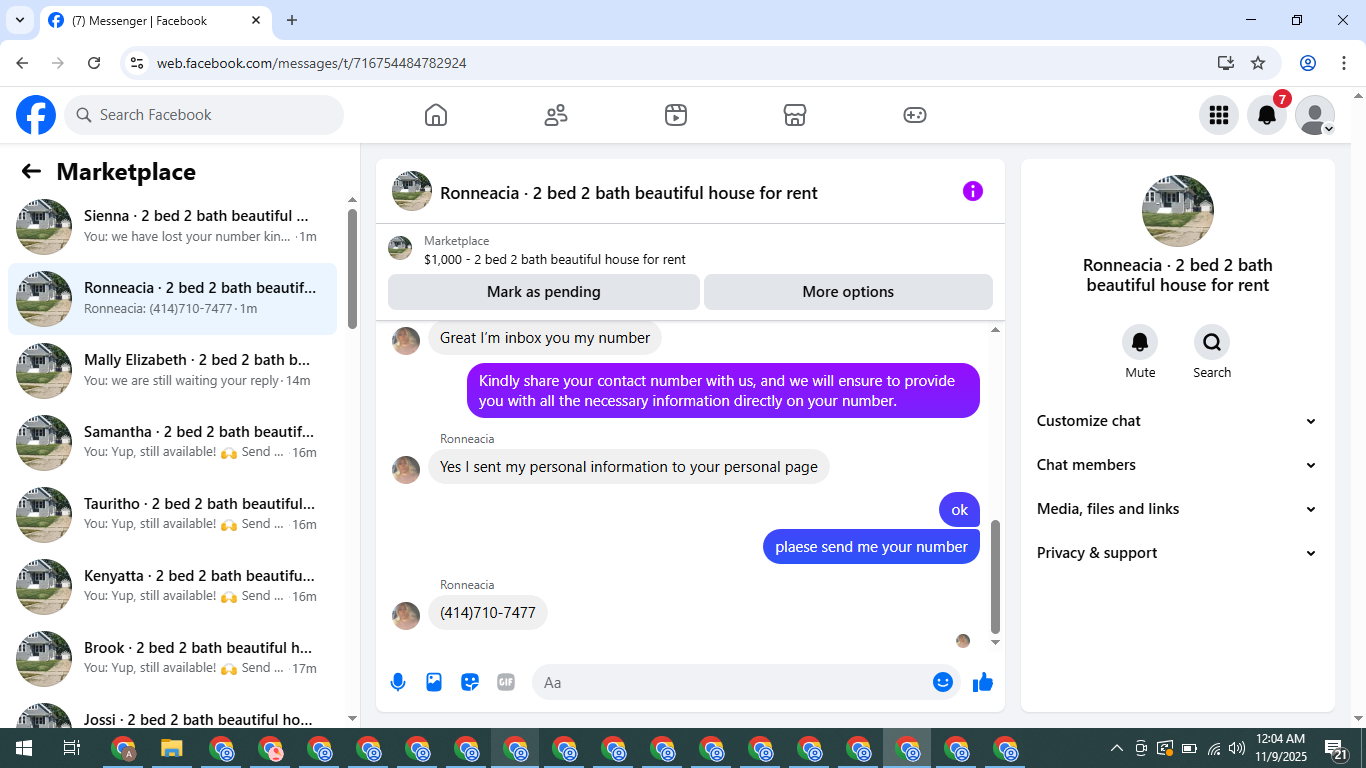Click the Facebook logo icon
The image size is (1366, 768).
(x=36, y=115)
